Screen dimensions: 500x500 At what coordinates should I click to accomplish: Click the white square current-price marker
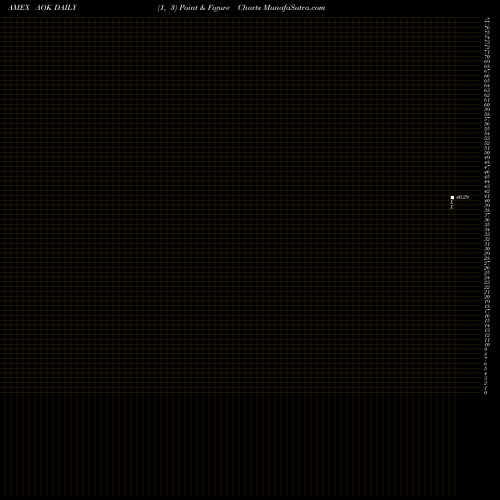coord(452,197)
